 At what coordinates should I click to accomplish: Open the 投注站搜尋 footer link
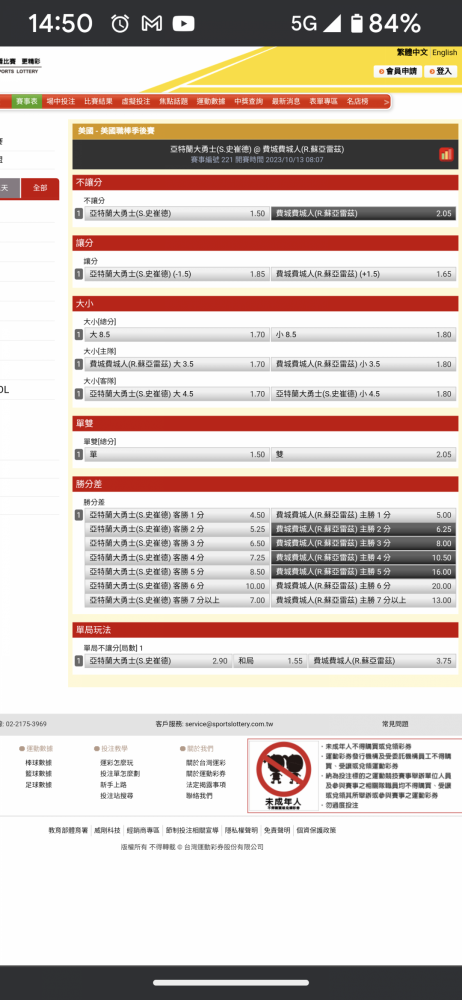tap(117, 795)
